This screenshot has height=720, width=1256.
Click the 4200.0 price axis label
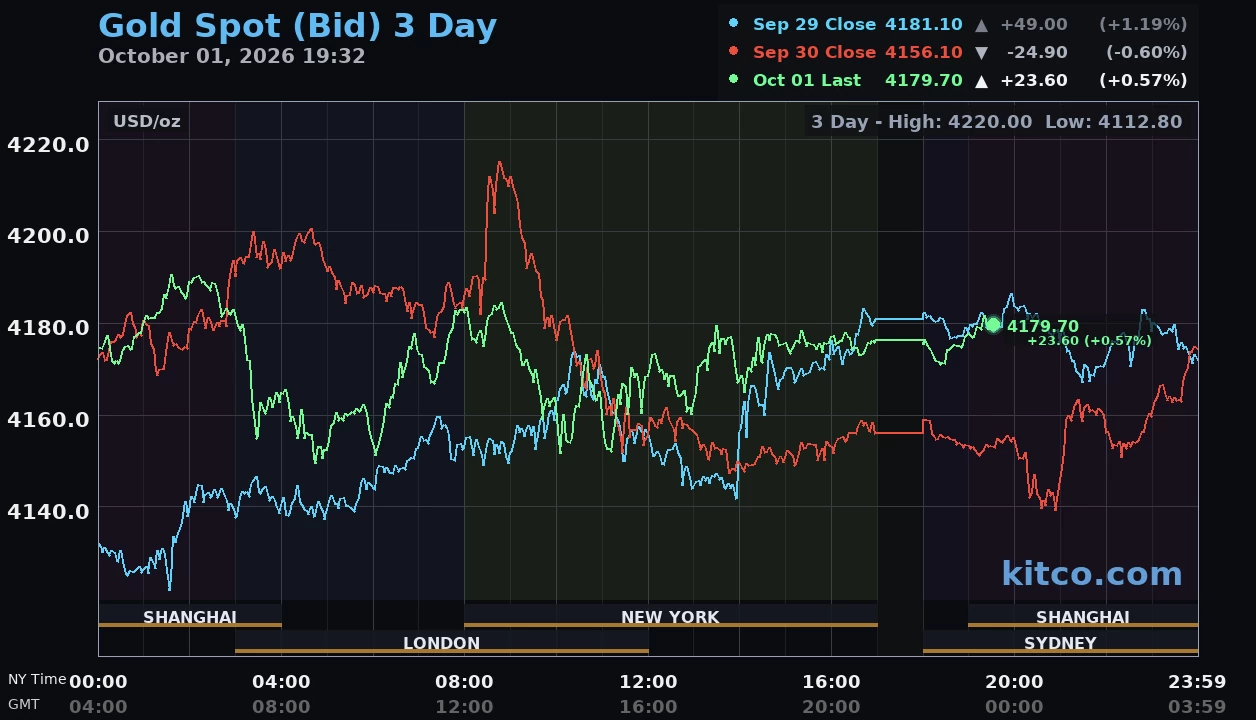click(48, 235)
